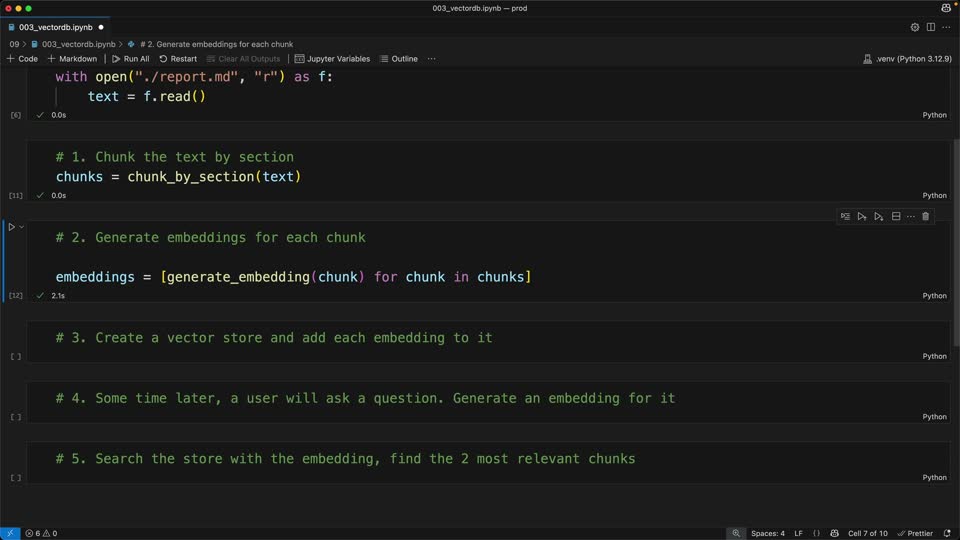Click success checkmark under cell 11

click(x=40, y=195)
